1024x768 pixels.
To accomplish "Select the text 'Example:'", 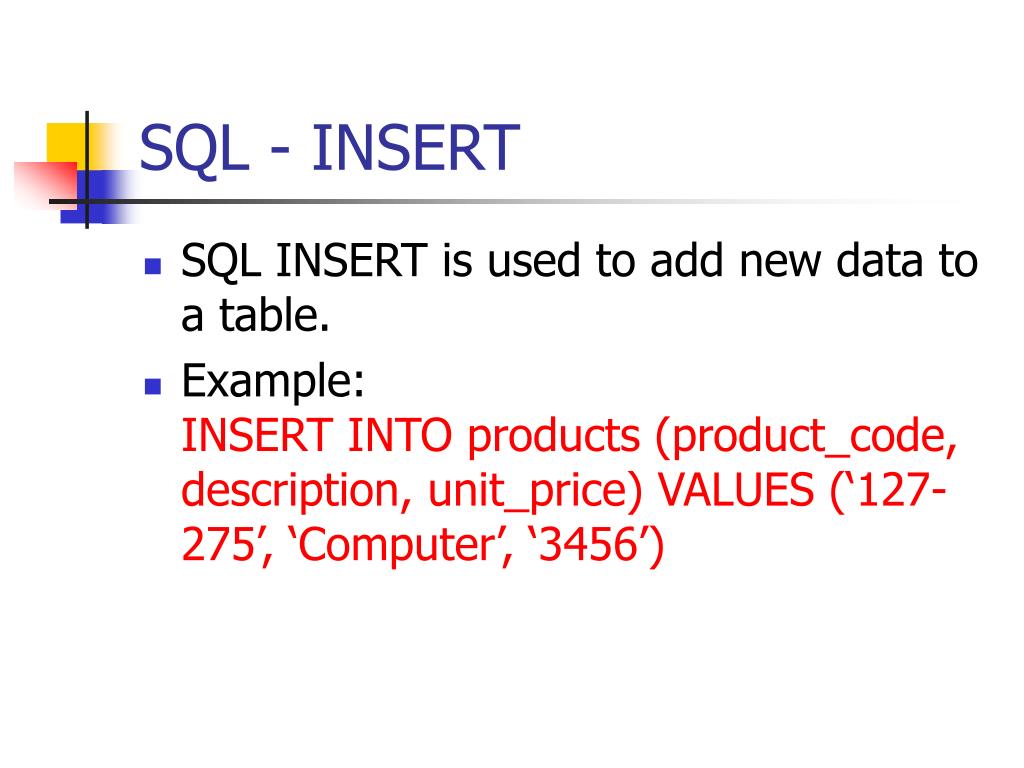I will (x=273, y=381).
